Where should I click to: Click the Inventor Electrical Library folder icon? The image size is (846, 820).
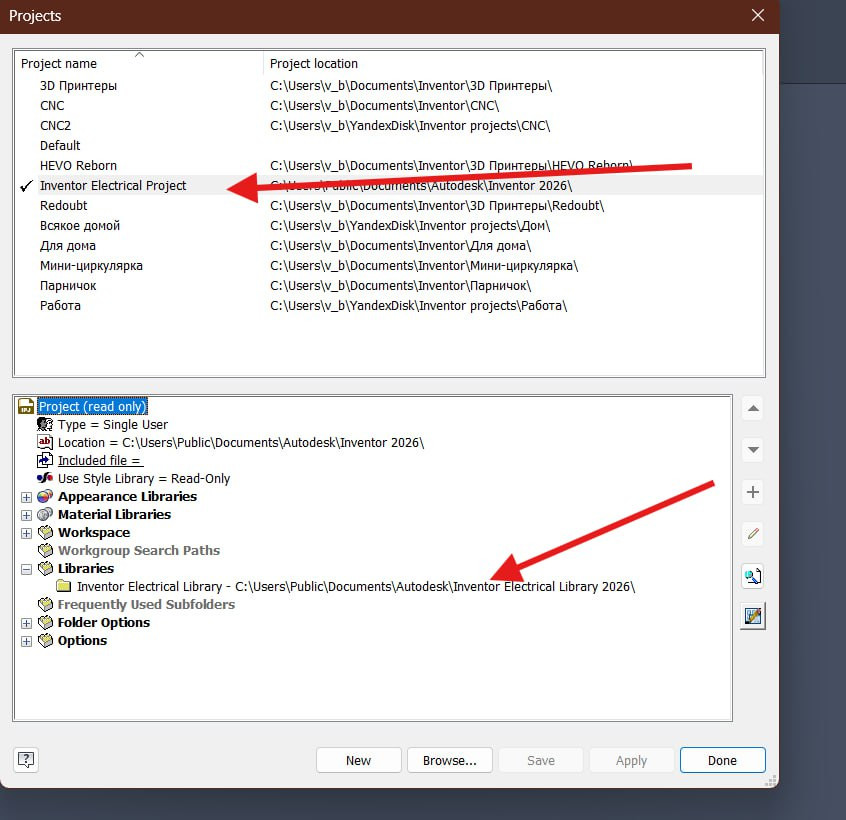click(64, 586)
